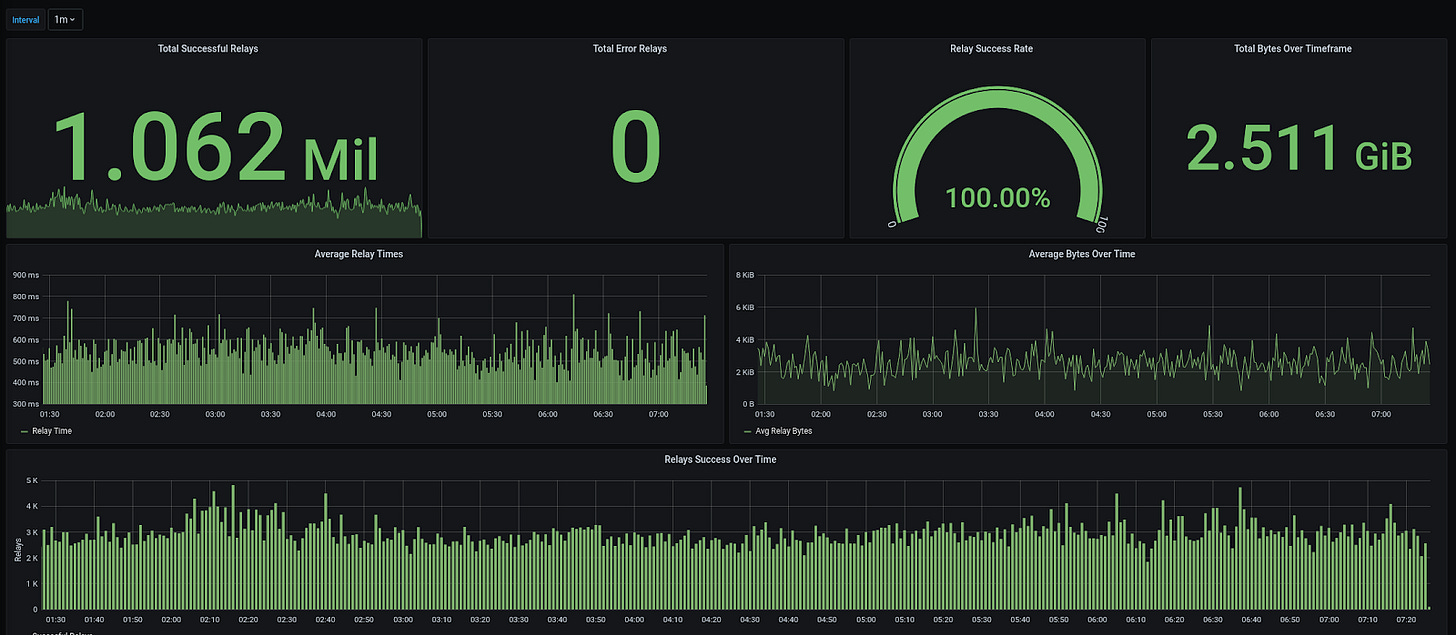This screenshot has height=635, width=1456.
Task: Open the Average Relay Times panel title menu
Action: tap(359, 254)
